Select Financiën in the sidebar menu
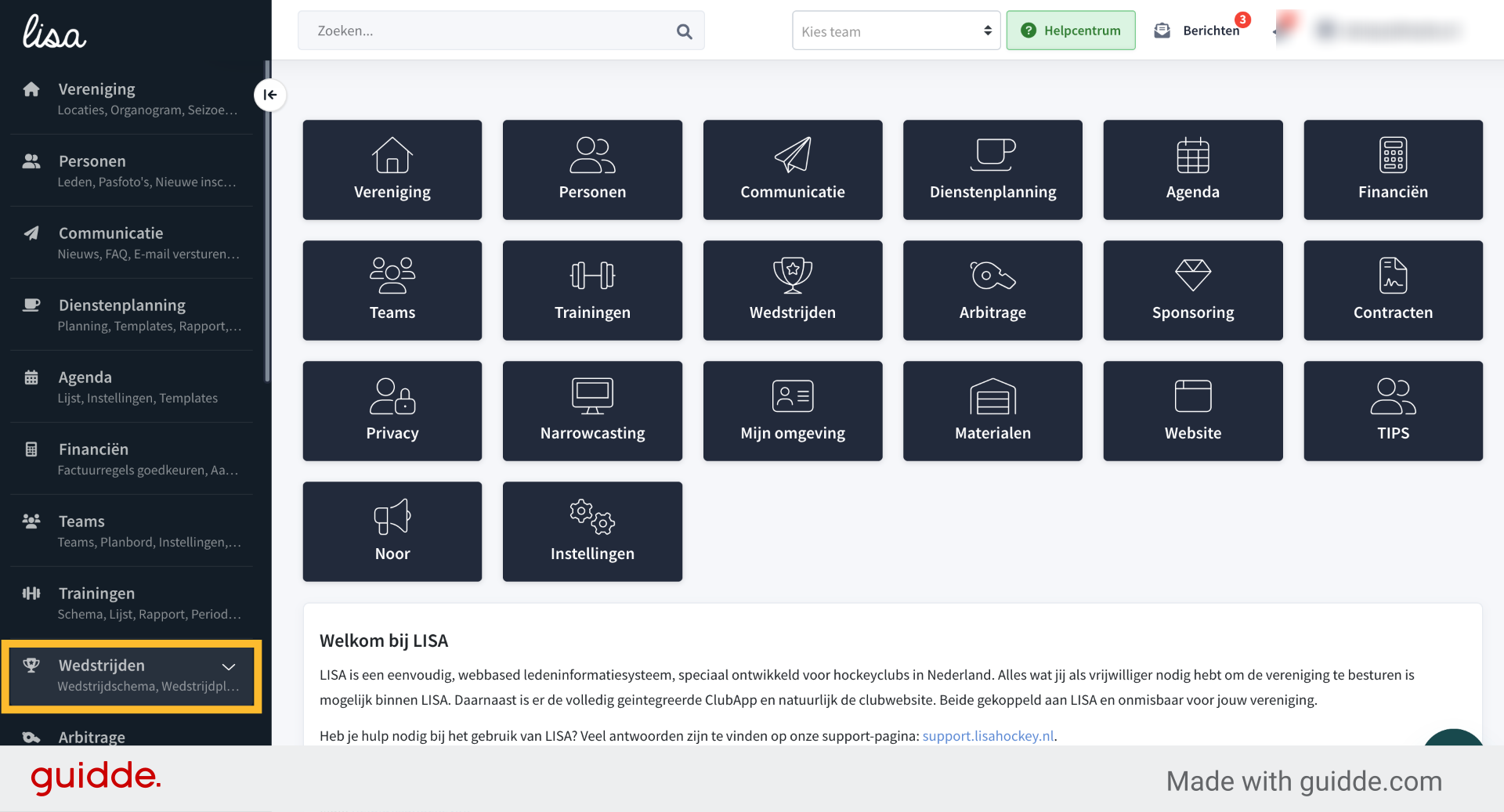The image size is (1504, 812). point(132,459)
